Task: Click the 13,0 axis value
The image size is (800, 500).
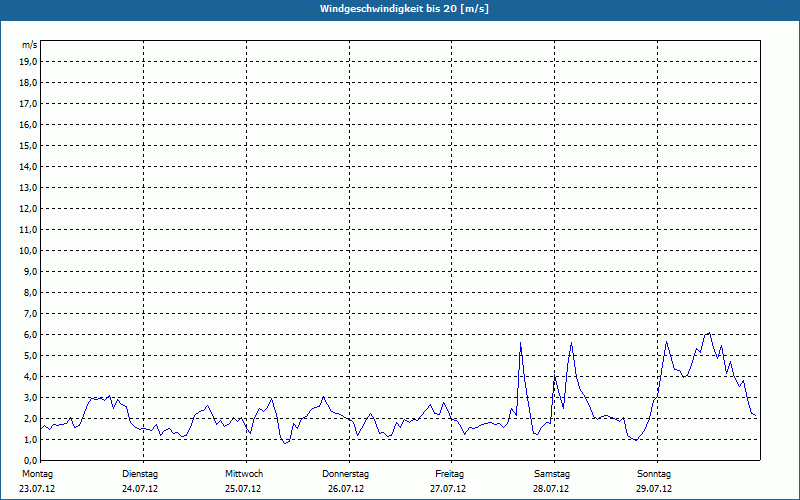Action: (28, 187)
